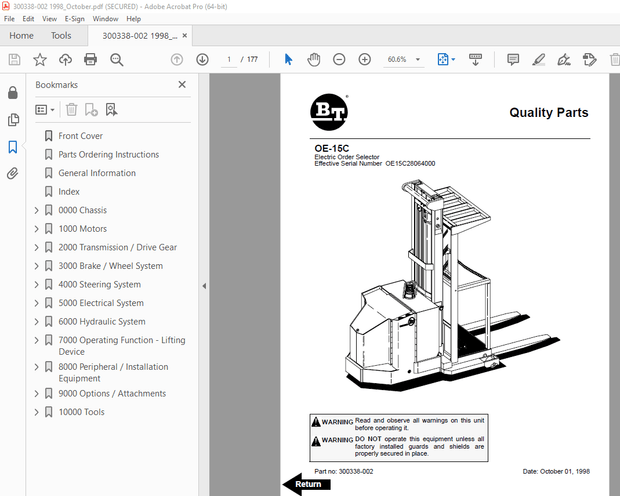Screen dimensions: 620x496
Task: Click the Return arrow link on page
Action: click(x=307, y=484)
